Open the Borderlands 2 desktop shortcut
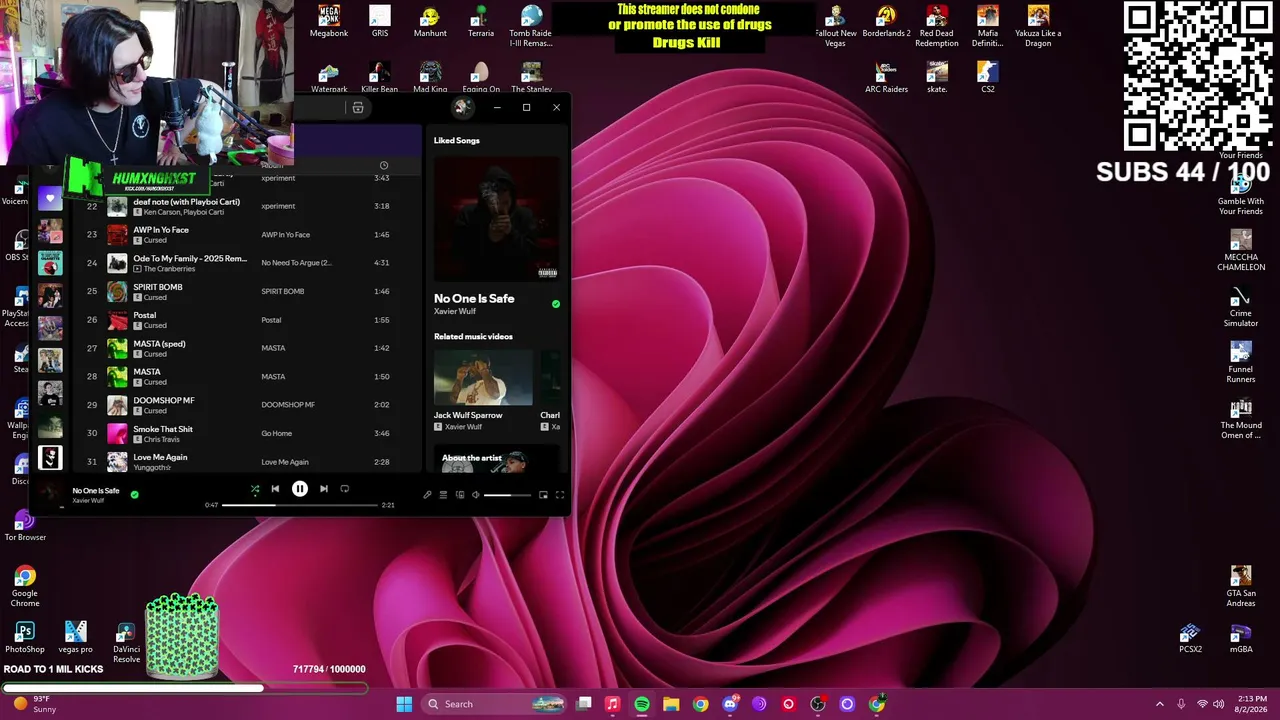 [x=886, y=22]
